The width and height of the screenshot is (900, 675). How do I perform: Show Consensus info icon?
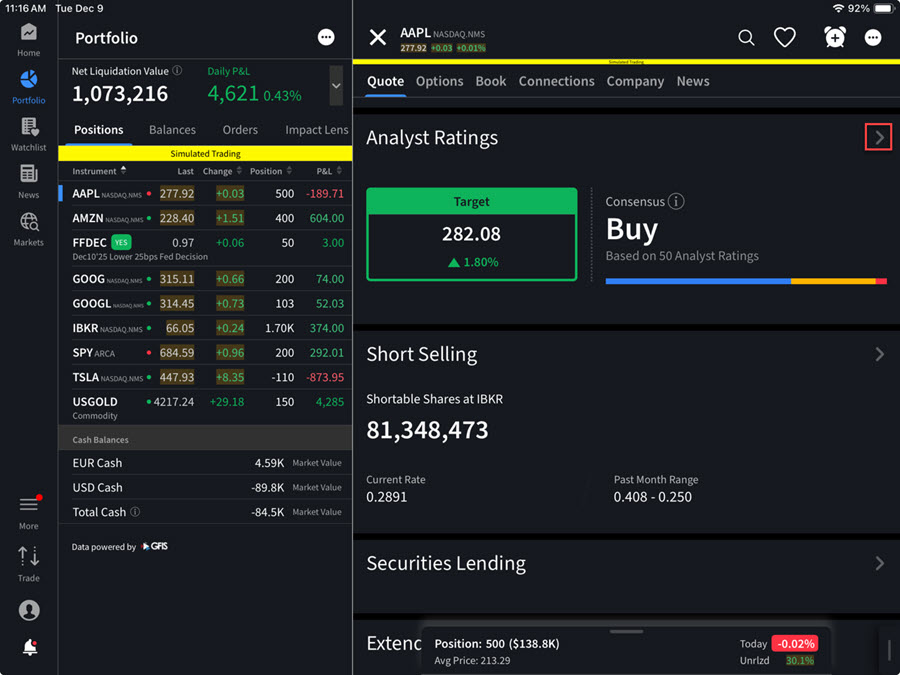coord(676,201)
